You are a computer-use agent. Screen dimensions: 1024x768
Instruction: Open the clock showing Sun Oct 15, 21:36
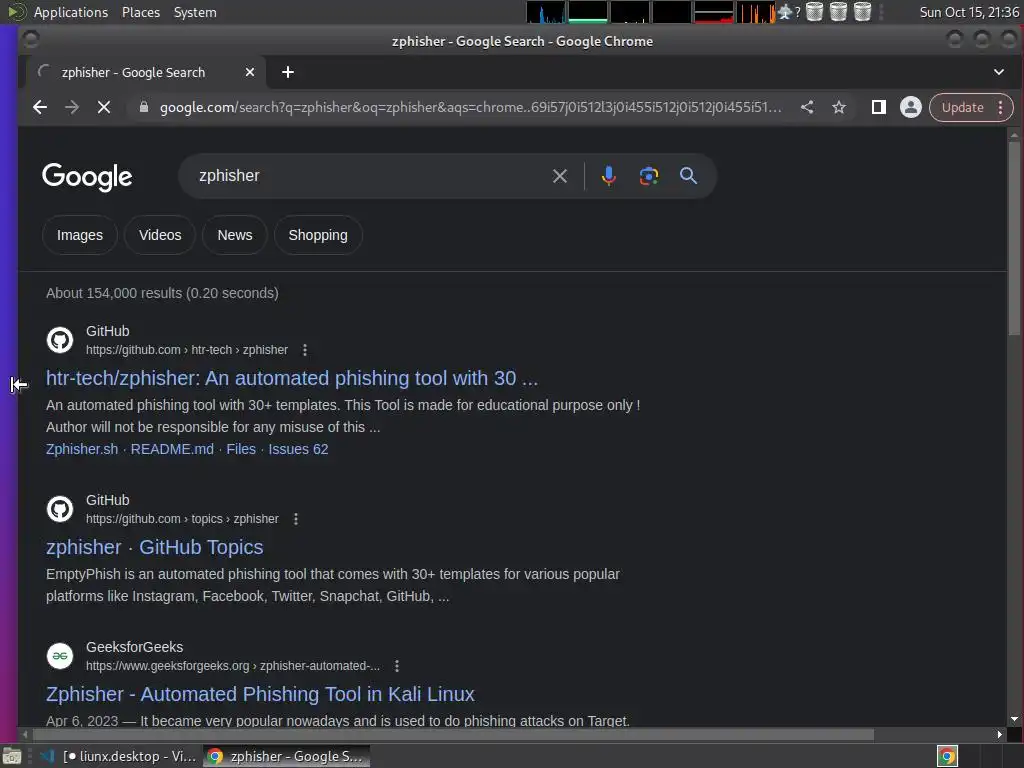[x=969, y=12]
